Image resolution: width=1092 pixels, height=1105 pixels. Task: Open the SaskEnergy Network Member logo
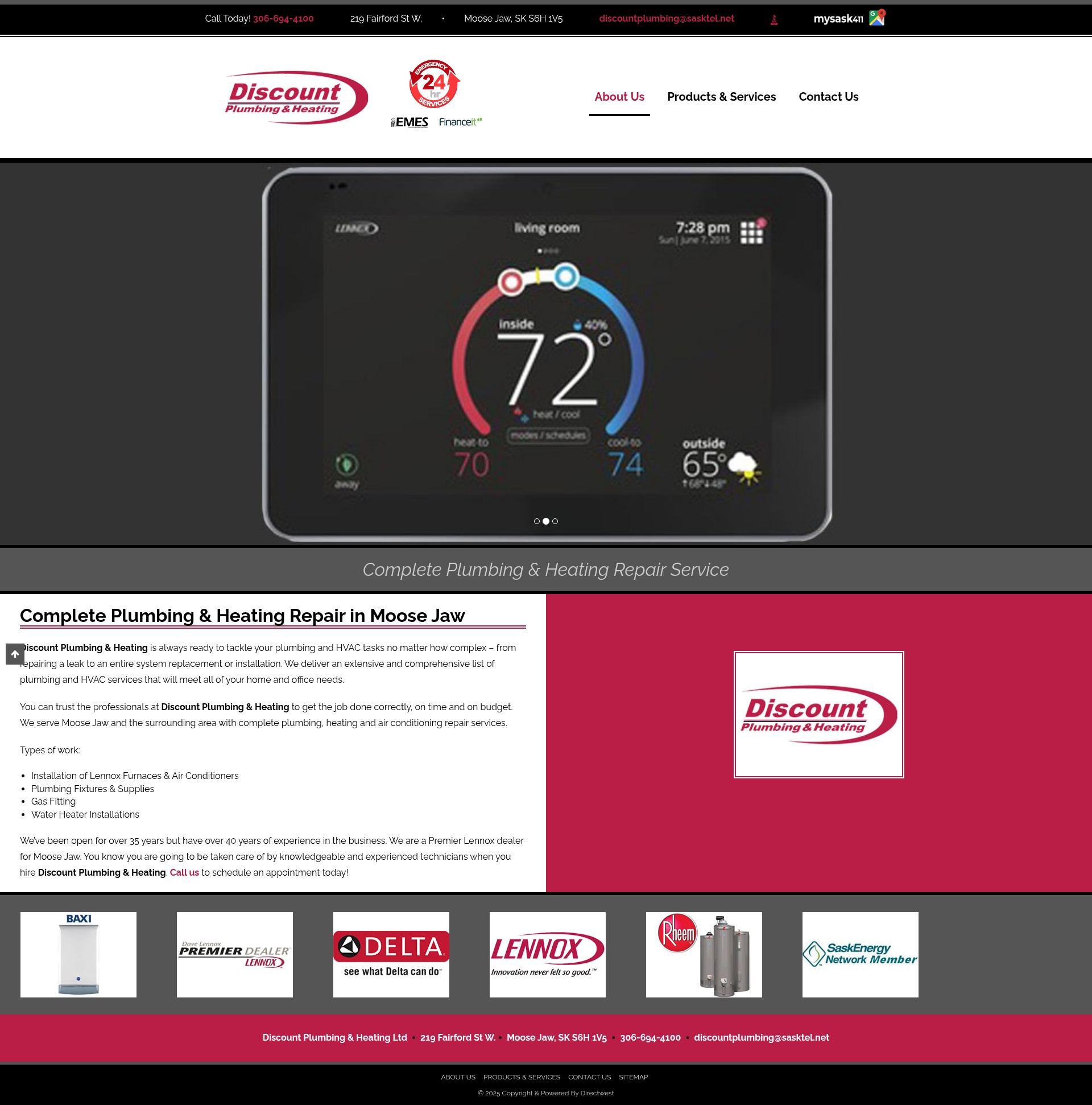point(860,955)
